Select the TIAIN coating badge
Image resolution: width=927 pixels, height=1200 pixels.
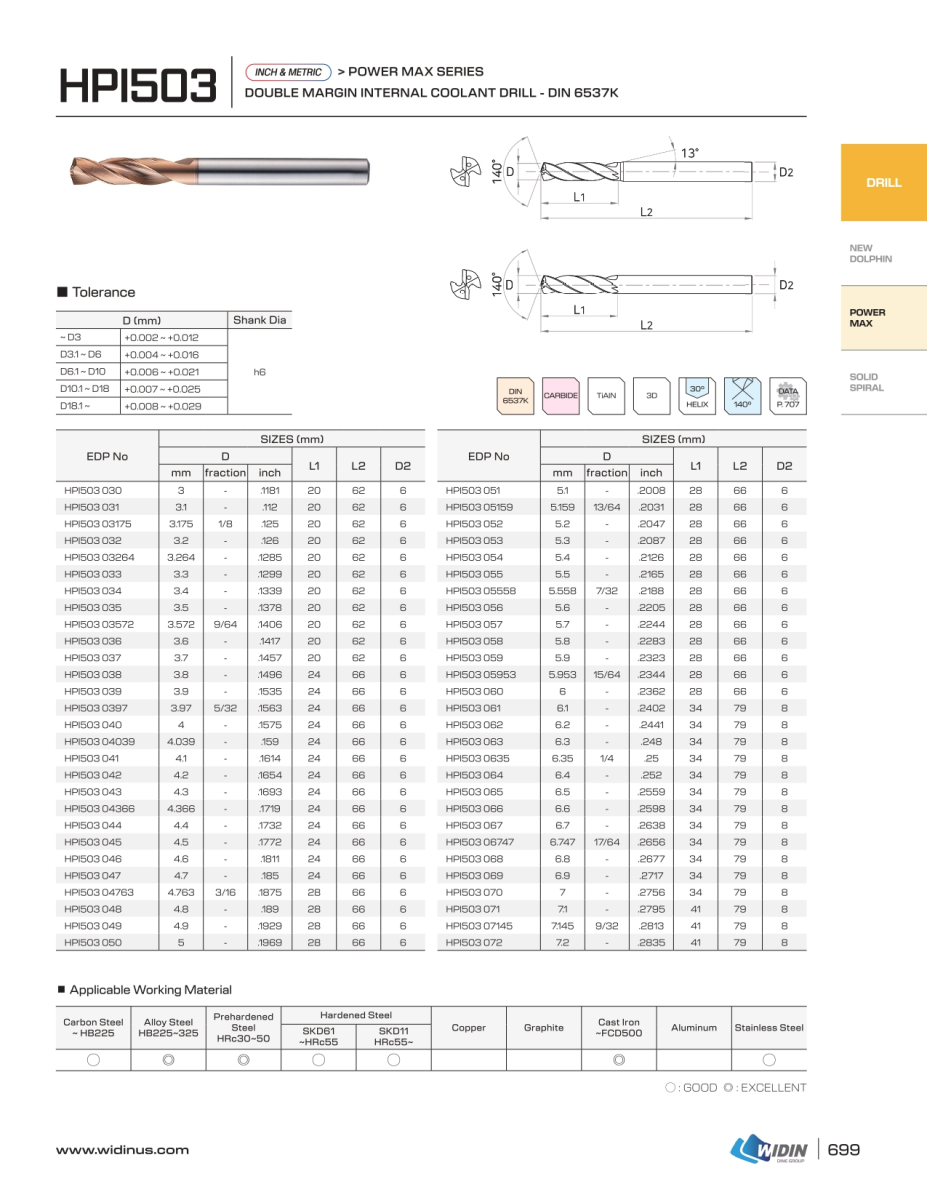point(606,395)
